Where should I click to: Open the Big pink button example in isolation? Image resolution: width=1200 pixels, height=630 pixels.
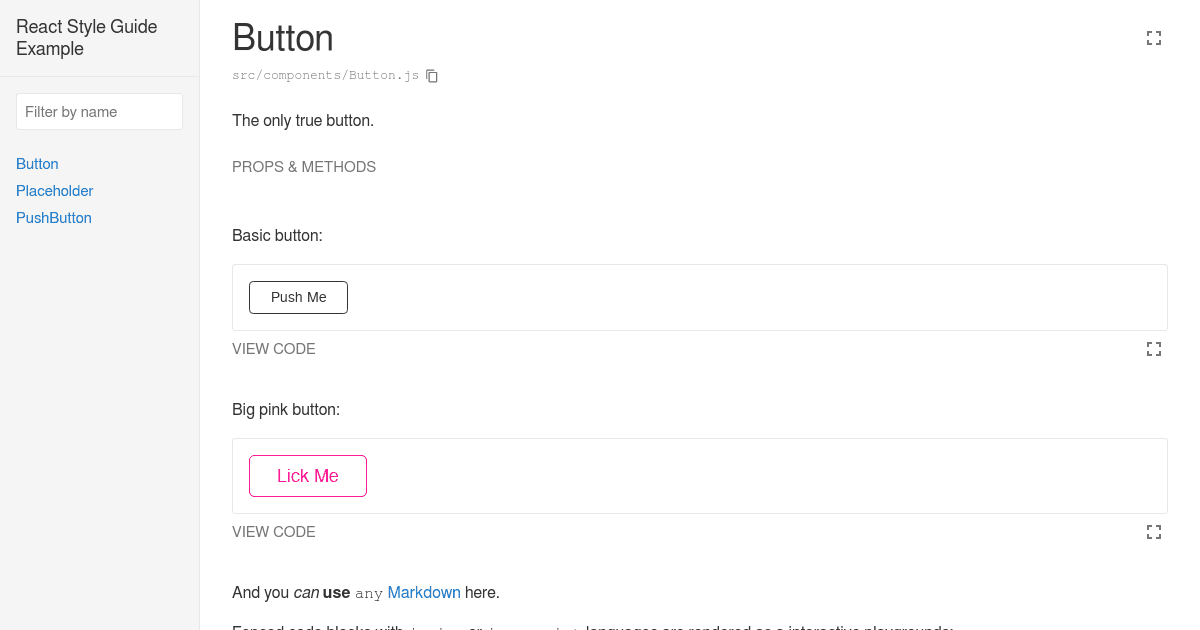point(1153,531)
